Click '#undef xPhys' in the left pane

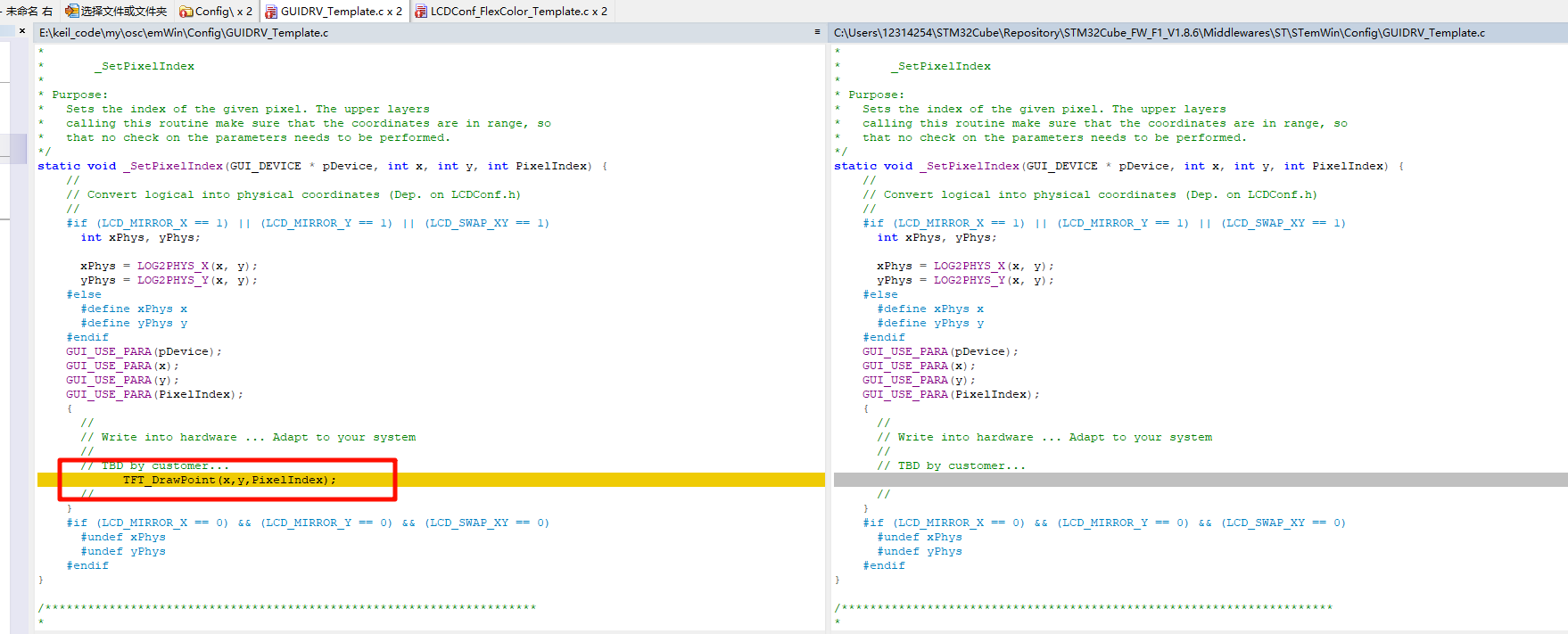tap(123, 537)
